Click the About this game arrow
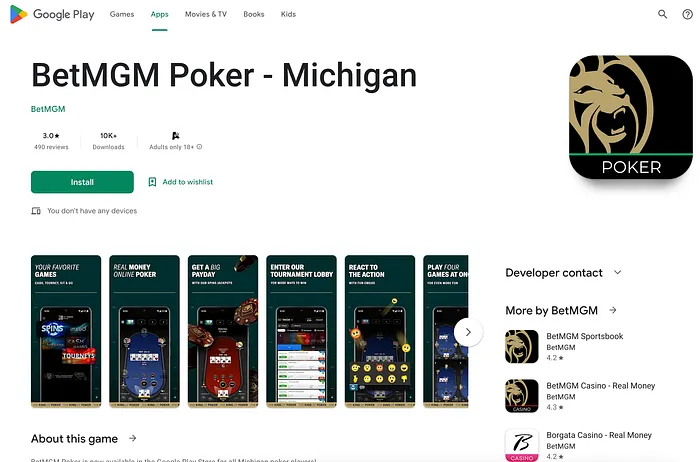The height and width of the screenshot is (462, 700). pyautogui.click(x=133, y=438)
